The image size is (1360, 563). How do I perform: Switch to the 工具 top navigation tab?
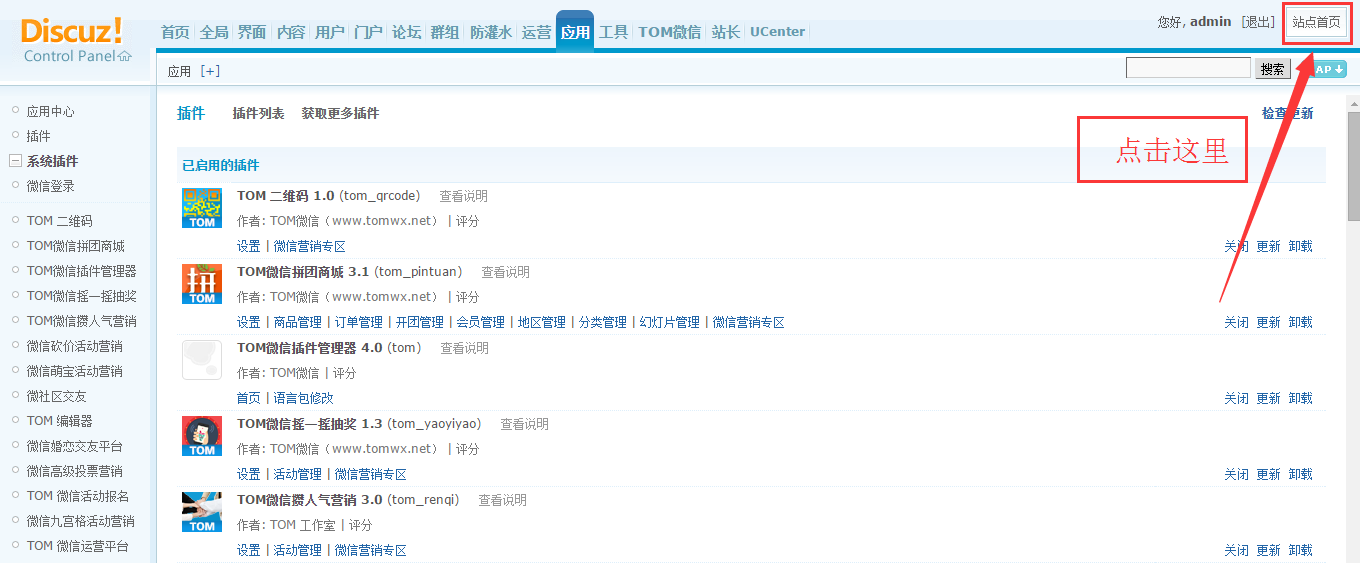click(x=613, y=32)
